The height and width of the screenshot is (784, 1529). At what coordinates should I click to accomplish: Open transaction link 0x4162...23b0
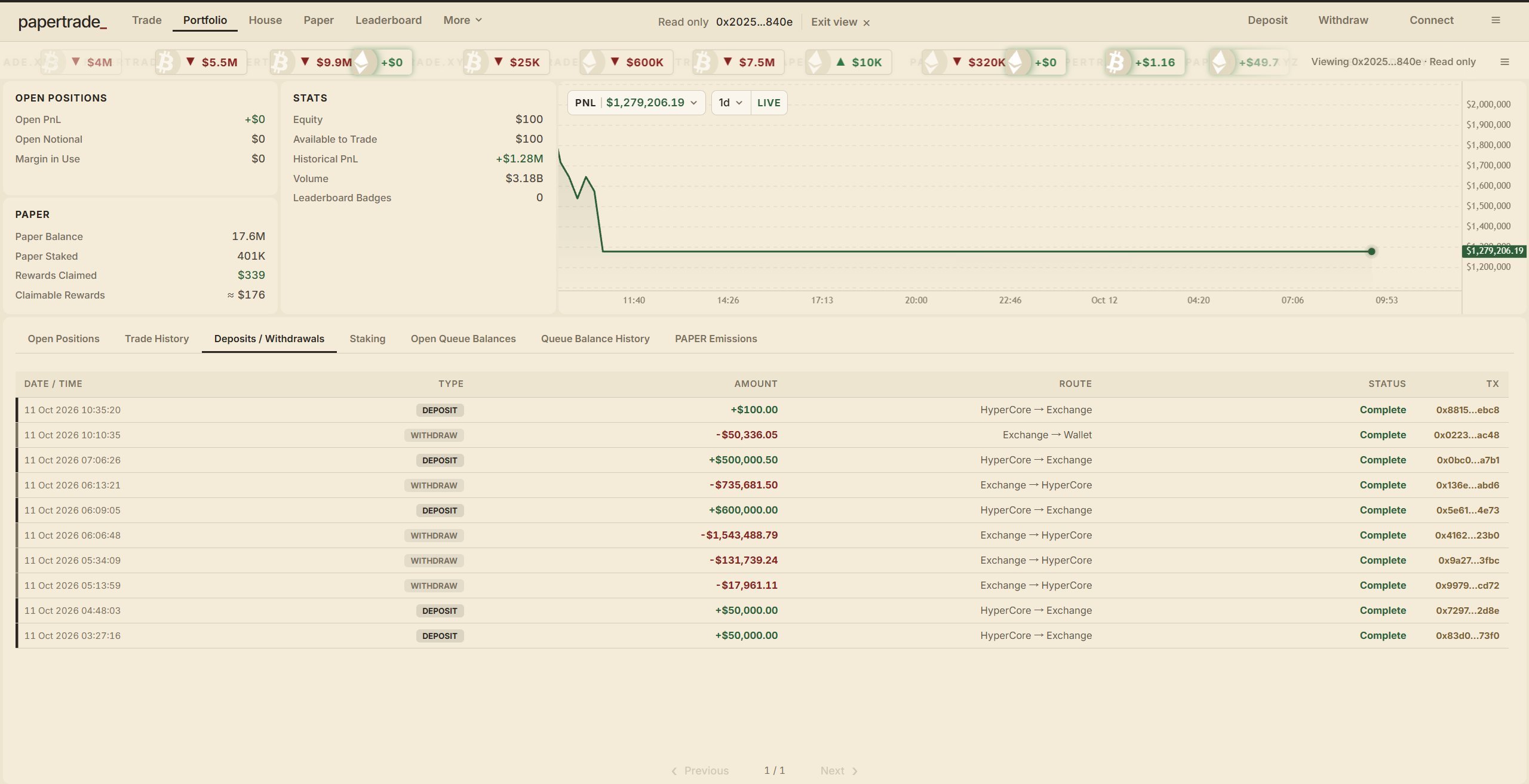coord(1467,536)
